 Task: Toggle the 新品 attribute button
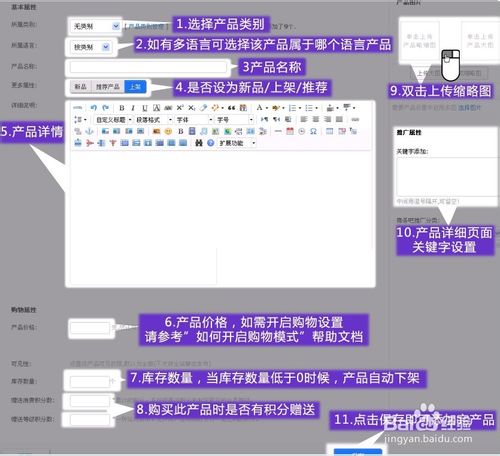pos(80,87)
